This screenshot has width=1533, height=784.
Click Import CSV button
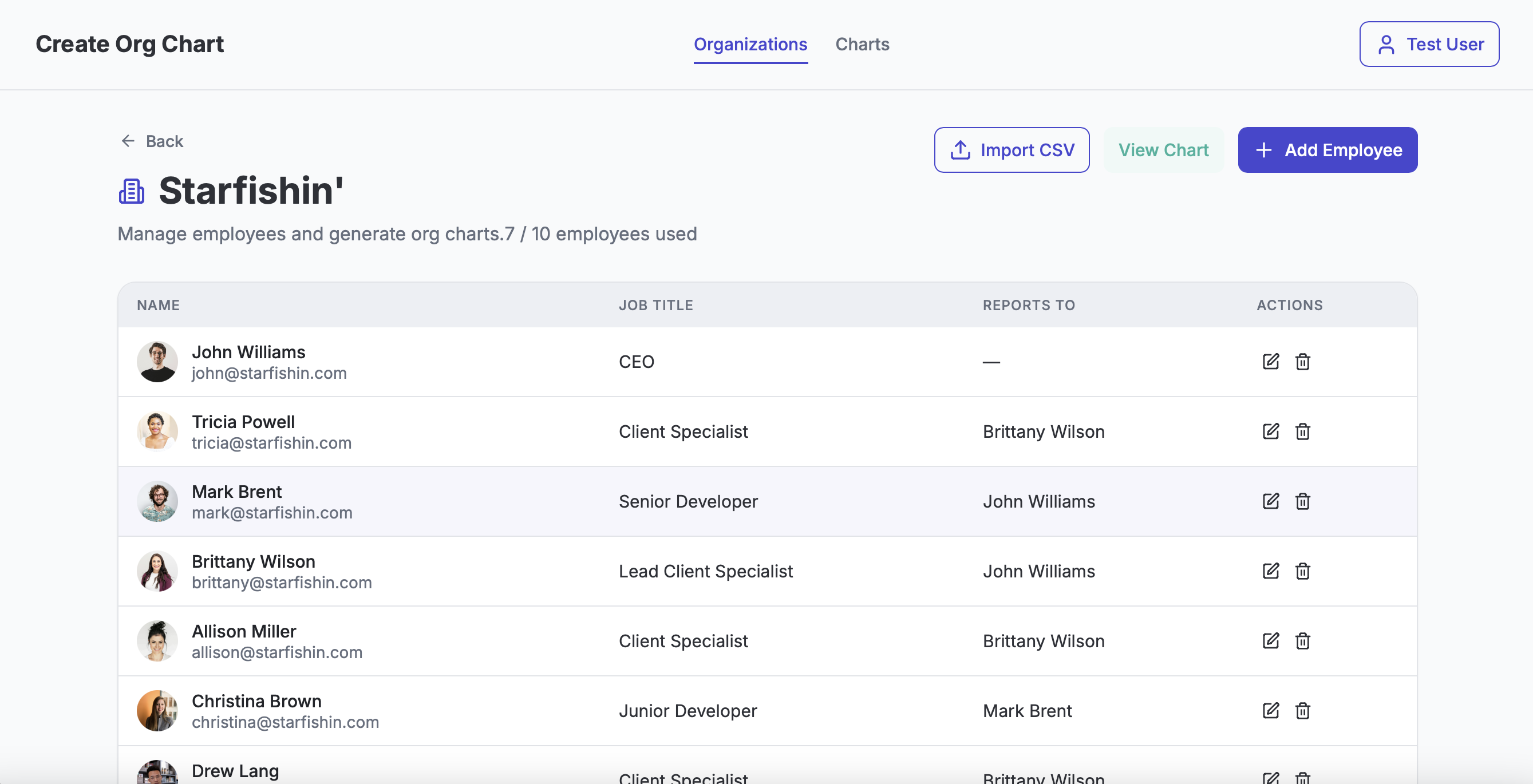pyautogui.click(x=1011, y=150)
